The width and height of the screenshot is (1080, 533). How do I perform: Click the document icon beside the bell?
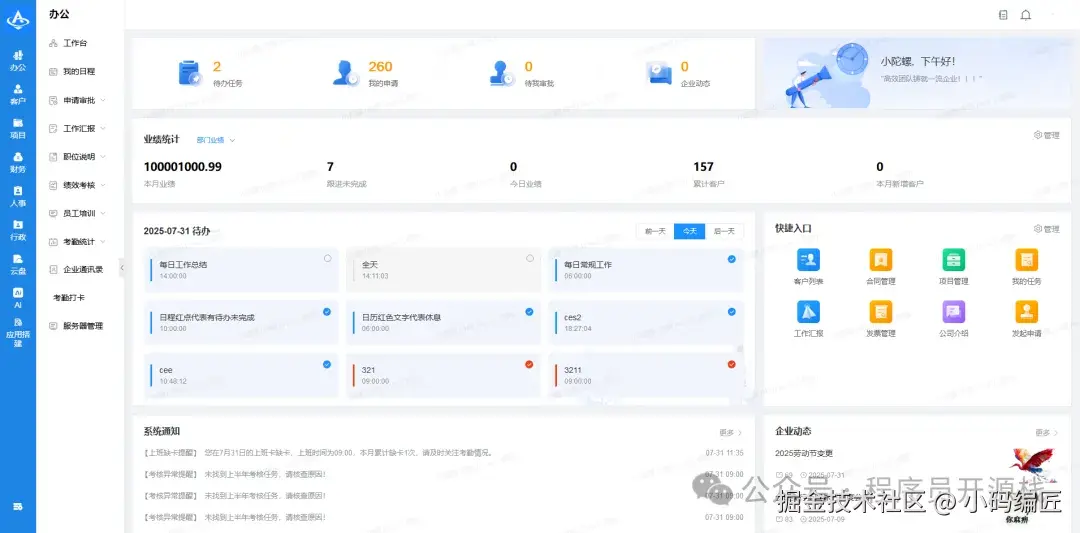(x=1003, y=15)
